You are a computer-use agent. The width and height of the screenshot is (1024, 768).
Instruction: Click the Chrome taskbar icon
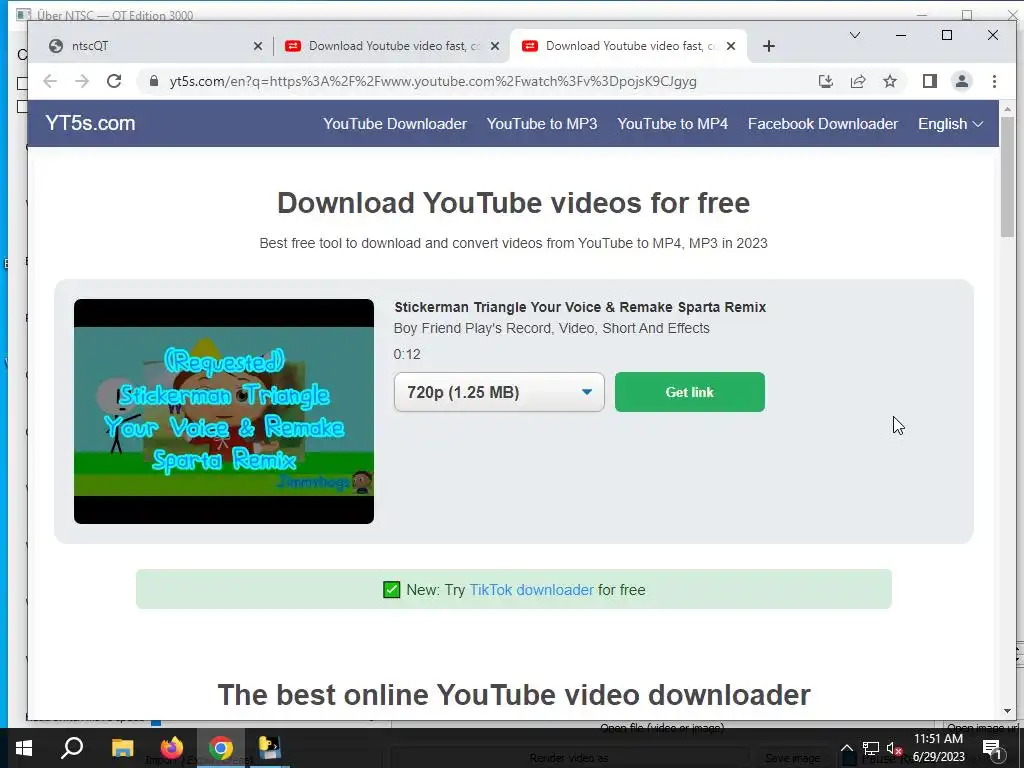pos(221,748)
